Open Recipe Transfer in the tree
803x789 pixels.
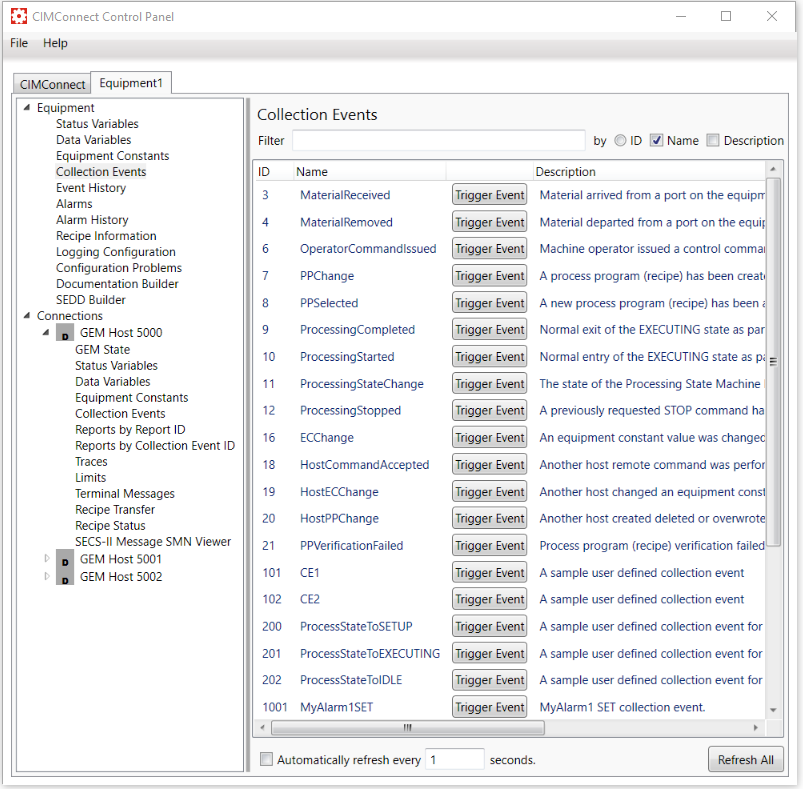(115, 509)
